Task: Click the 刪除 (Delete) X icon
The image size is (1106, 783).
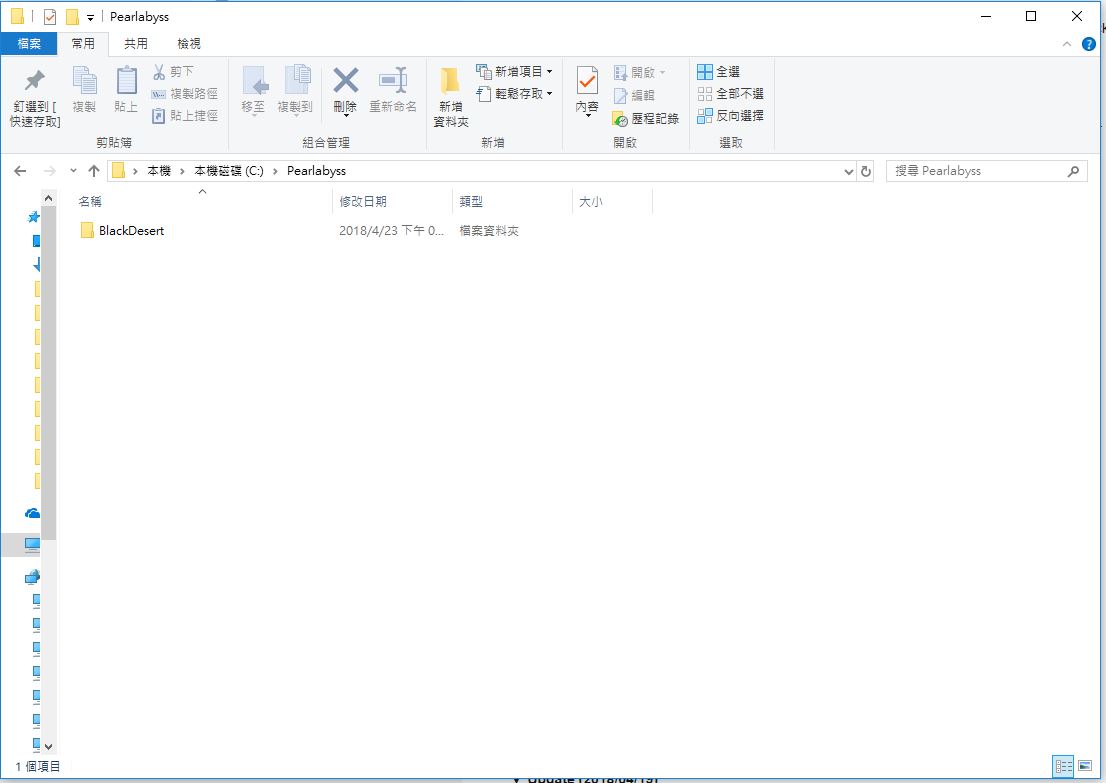Action: point(346,80)
